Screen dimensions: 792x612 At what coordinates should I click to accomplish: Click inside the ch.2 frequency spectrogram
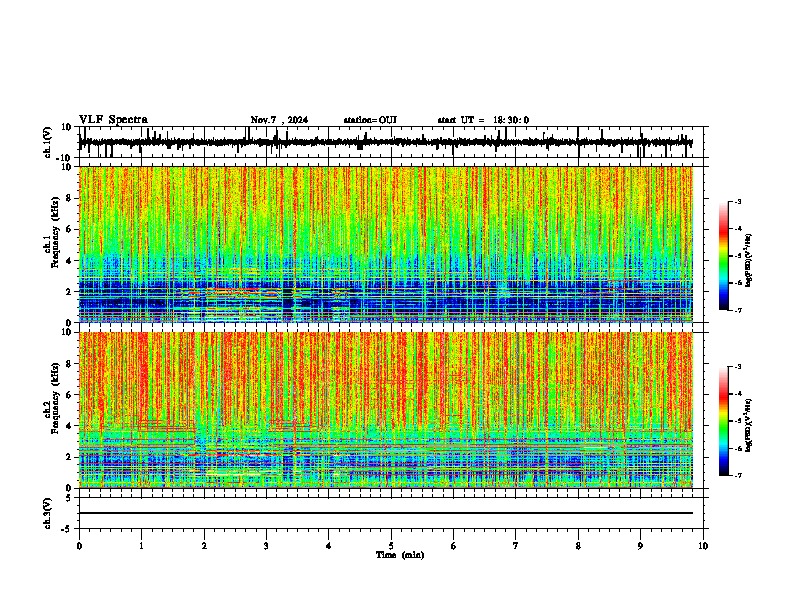pos(385,410)
